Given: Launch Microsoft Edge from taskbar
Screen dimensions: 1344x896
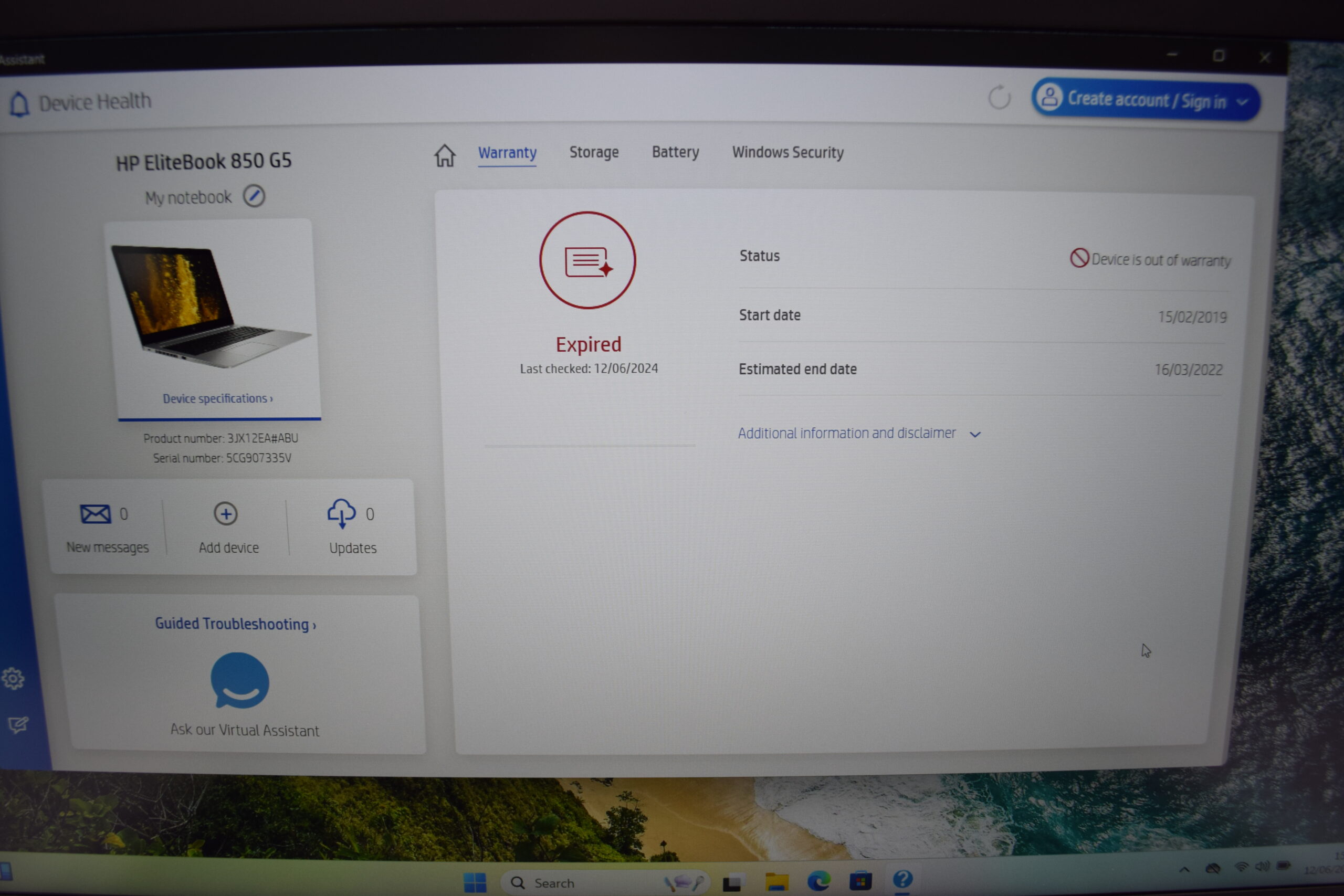Looking at the screenshot, I should tap(818, 881).
